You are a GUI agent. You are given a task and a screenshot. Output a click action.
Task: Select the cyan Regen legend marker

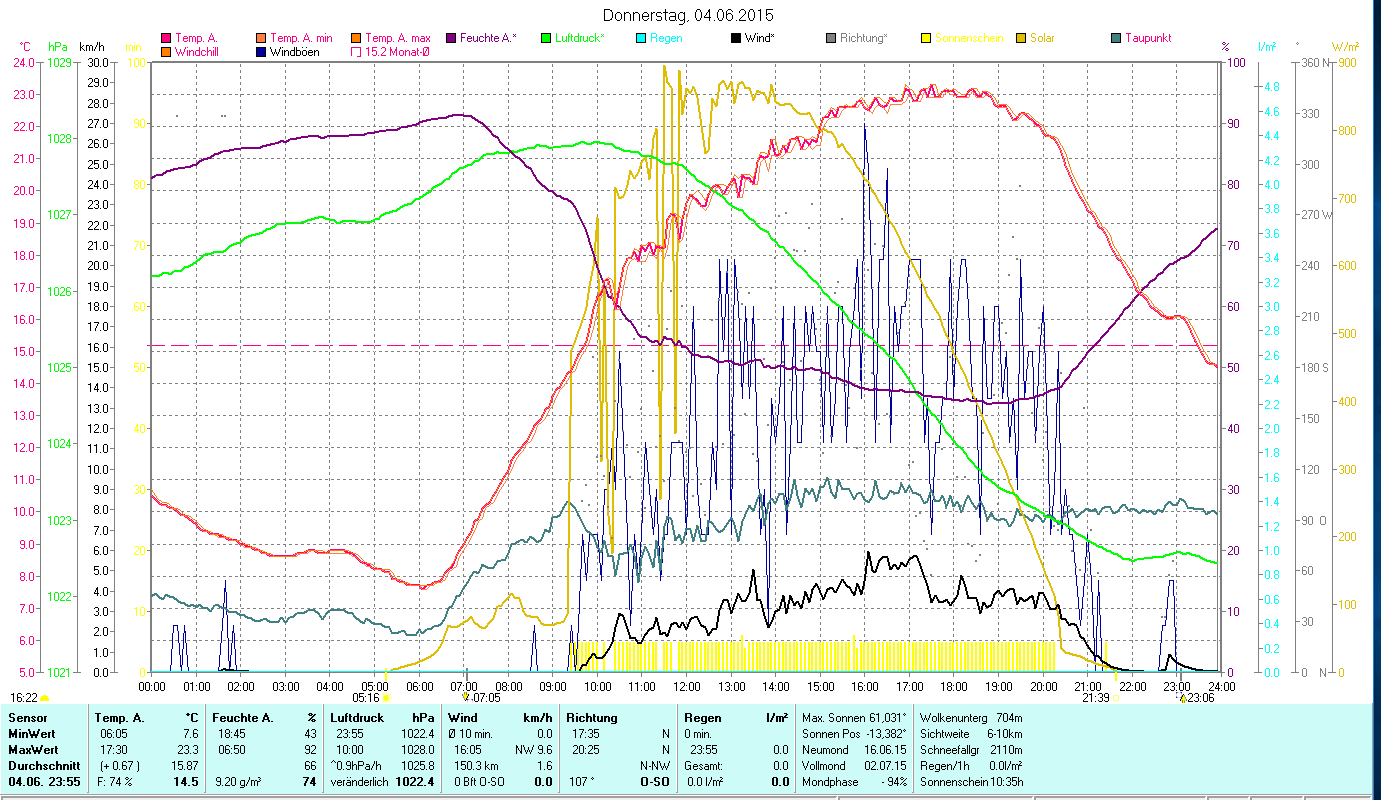[641, 38]
